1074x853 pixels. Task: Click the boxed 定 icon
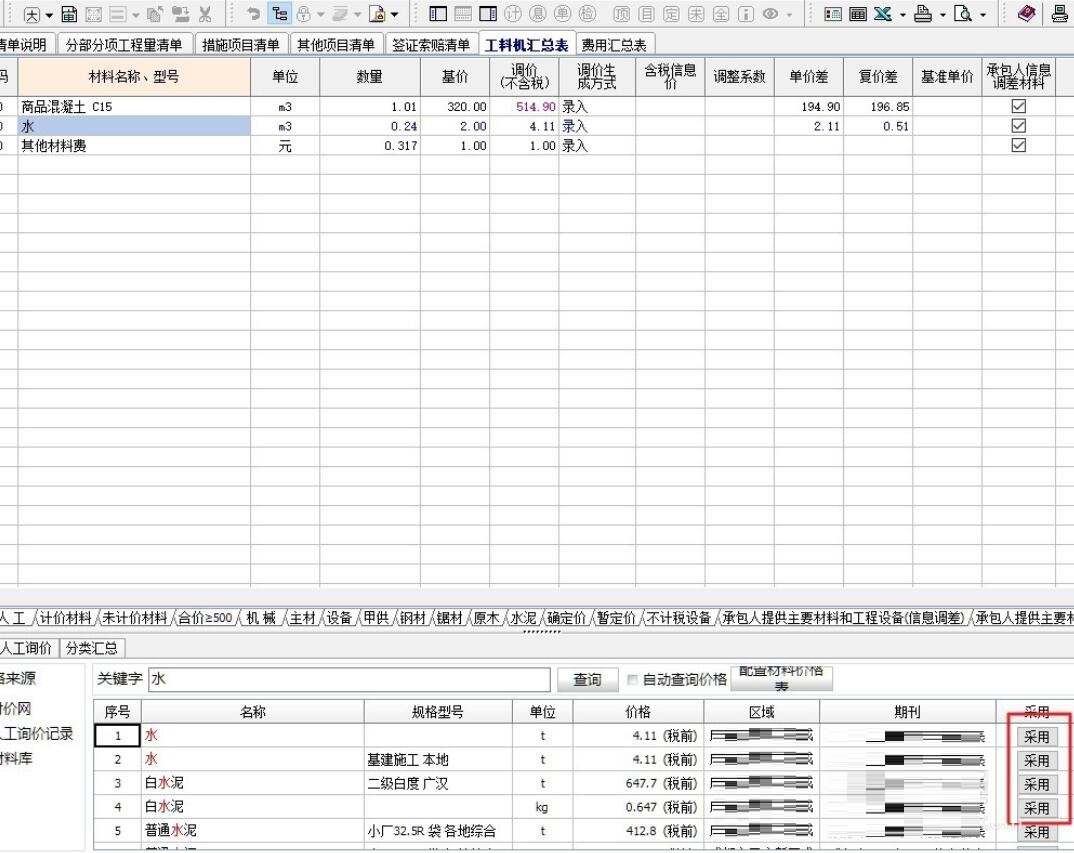pyautogui.click(x=671, y=14)
